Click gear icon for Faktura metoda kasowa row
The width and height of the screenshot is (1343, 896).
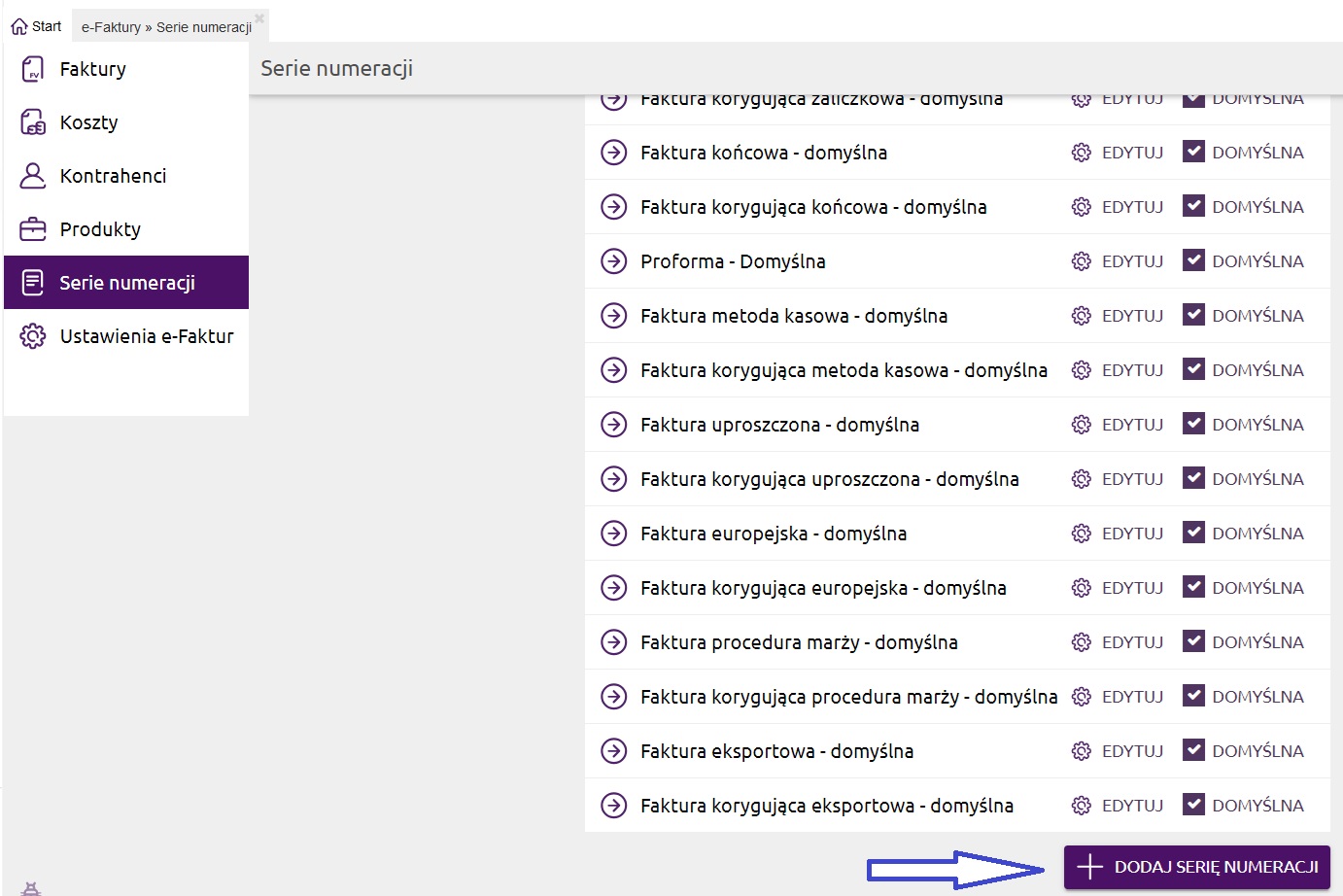1082,316
